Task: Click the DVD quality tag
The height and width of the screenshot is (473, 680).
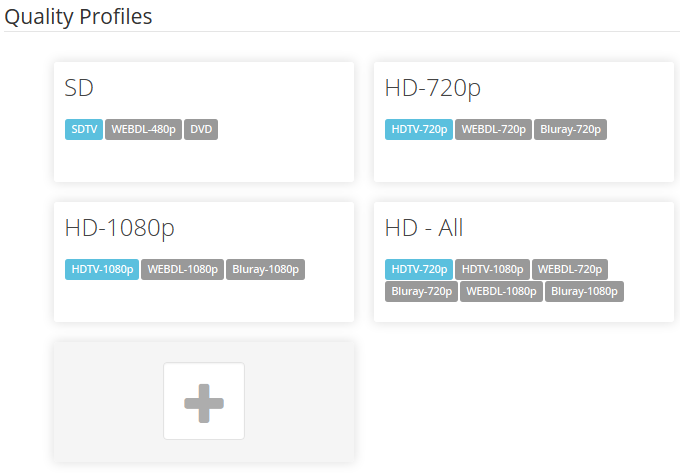Action: point(201,129)
